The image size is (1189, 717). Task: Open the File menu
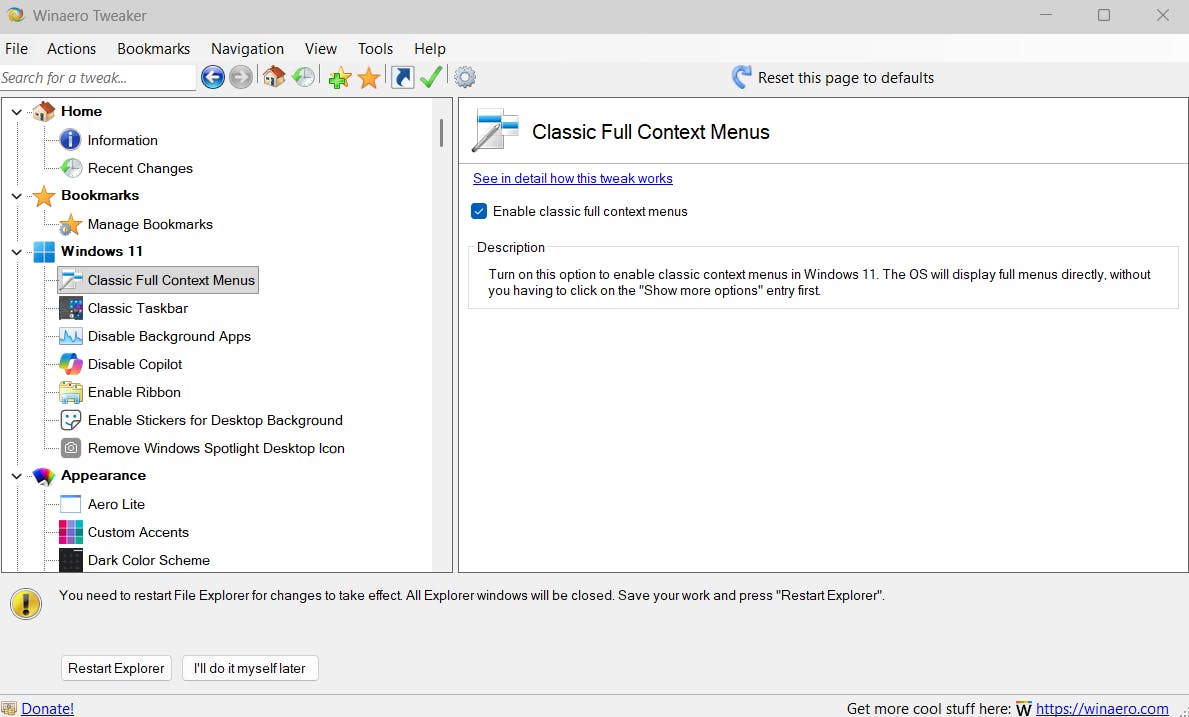coord(16,49)
